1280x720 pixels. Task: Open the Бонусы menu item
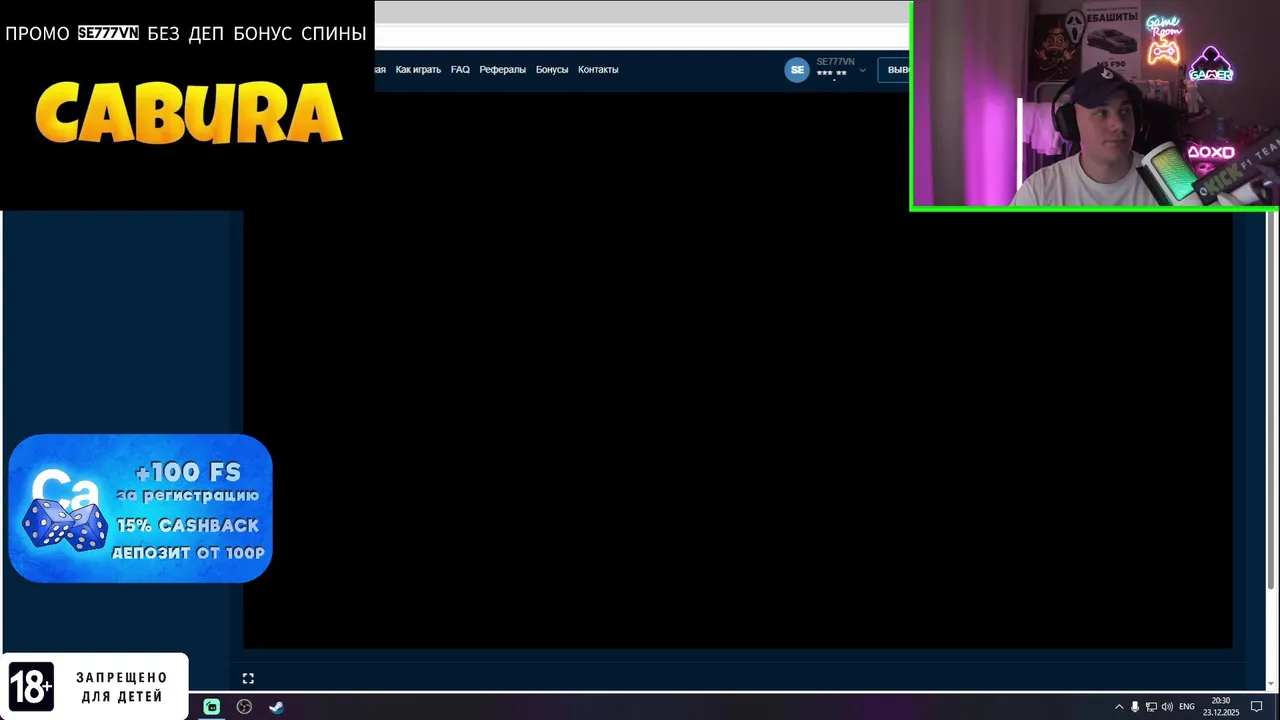[552, 70]
